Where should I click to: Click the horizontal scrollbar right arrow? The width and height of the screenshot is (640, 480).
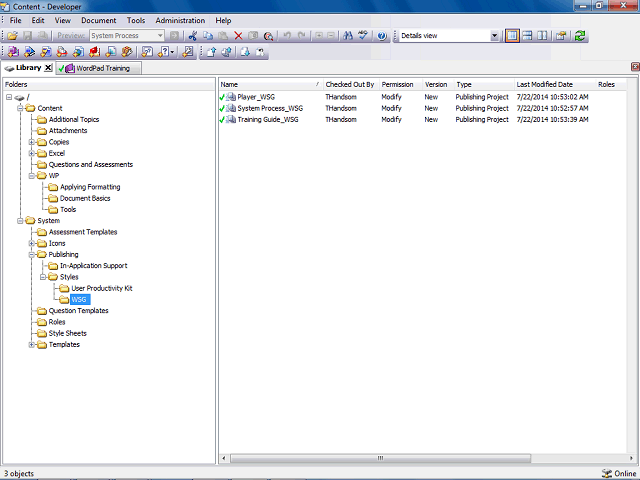point(631,458)
